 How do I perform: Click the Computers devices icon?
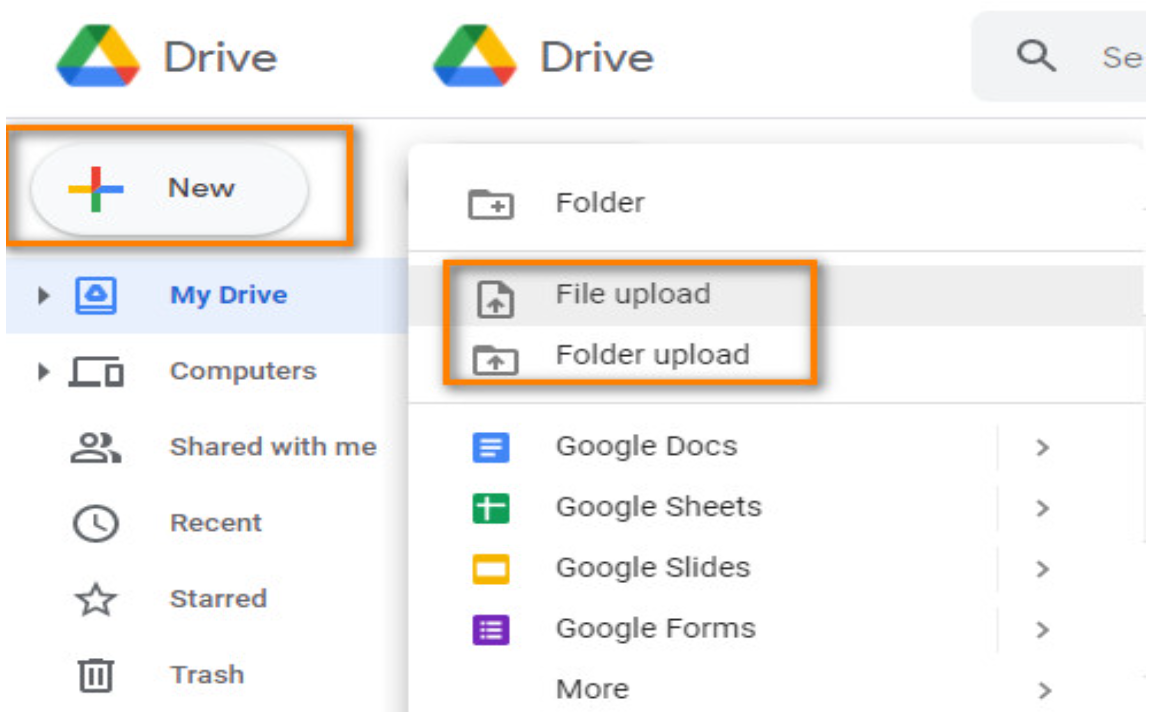[96, 371]
